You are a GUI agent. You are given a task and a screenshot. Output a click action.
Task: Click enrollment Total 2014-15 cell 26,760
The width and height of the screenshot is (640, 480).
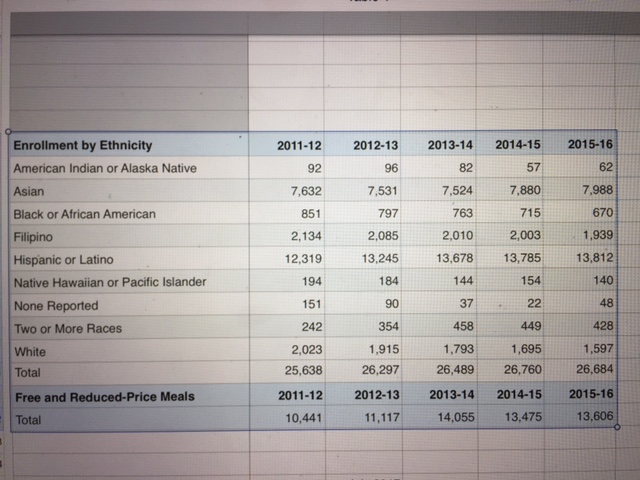click(520, 371)
